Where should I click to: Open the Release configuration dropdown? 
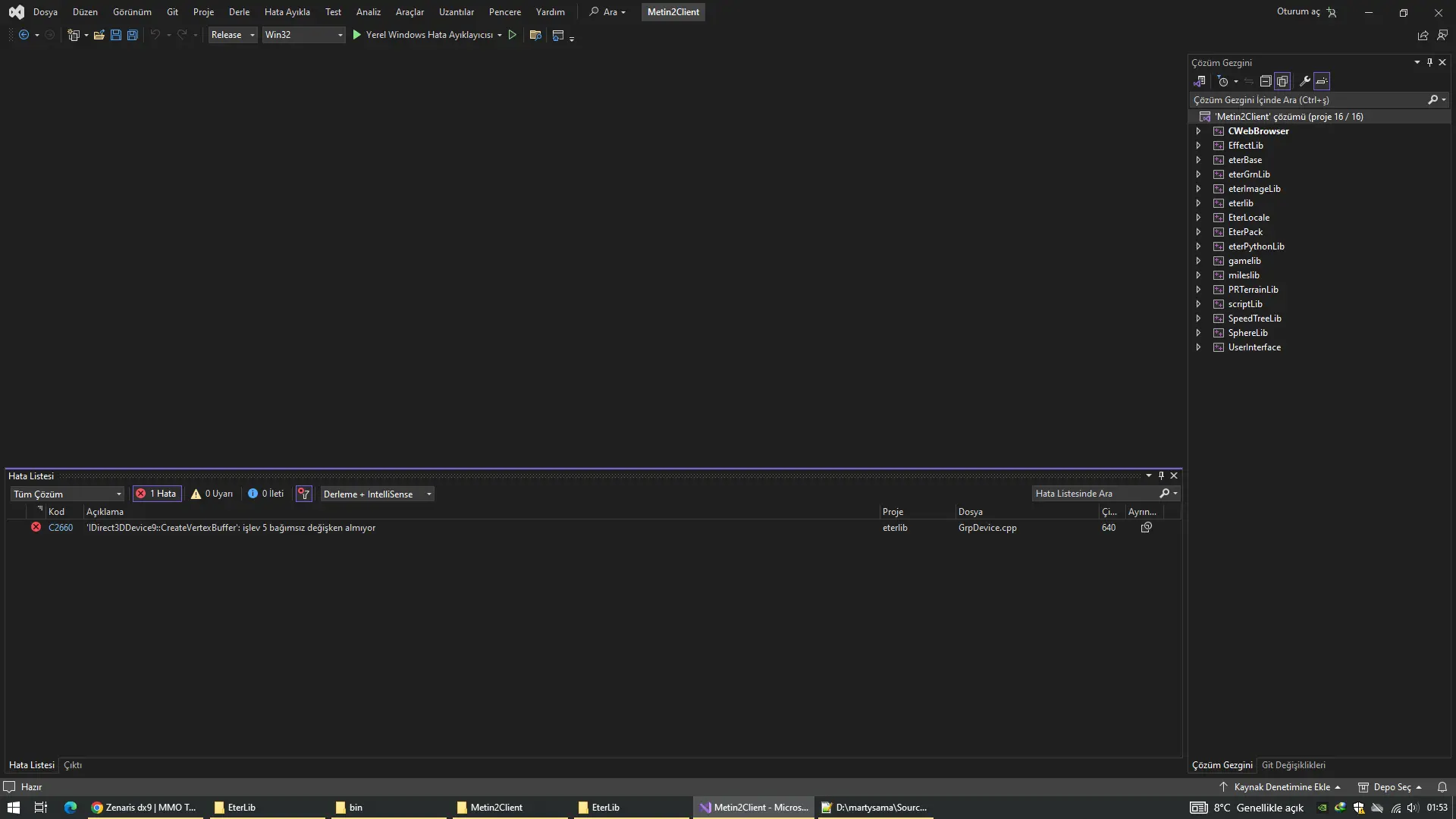[x=233, y=35]
